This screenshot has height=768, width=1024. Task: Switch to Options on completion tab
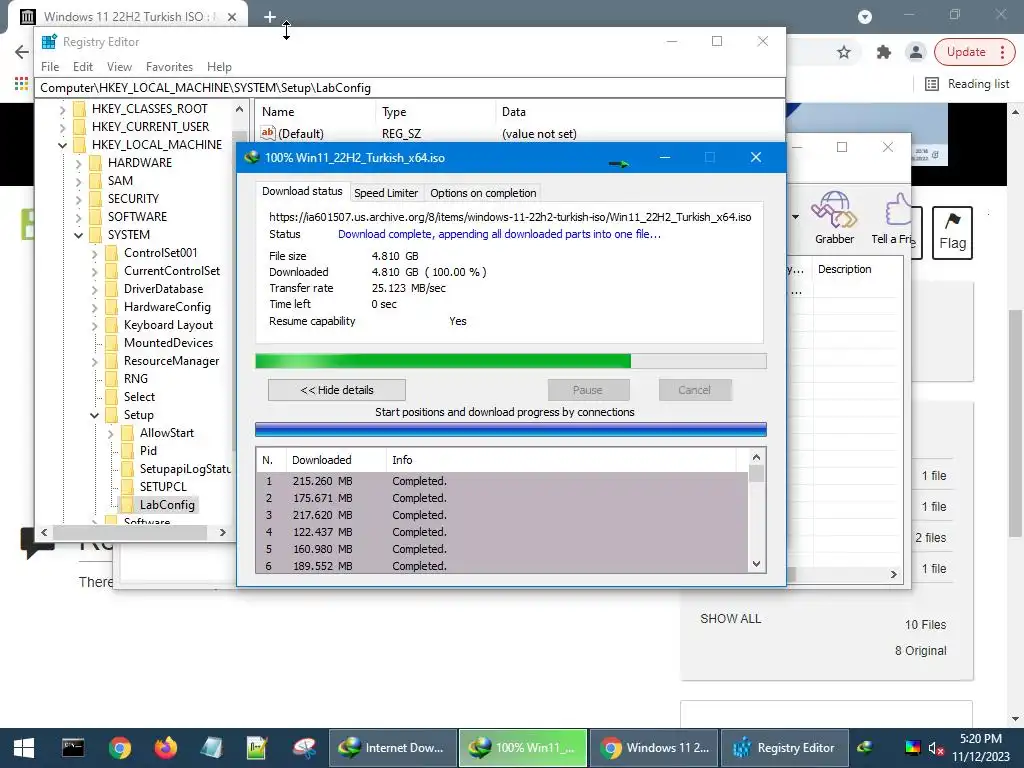point(483,193)
